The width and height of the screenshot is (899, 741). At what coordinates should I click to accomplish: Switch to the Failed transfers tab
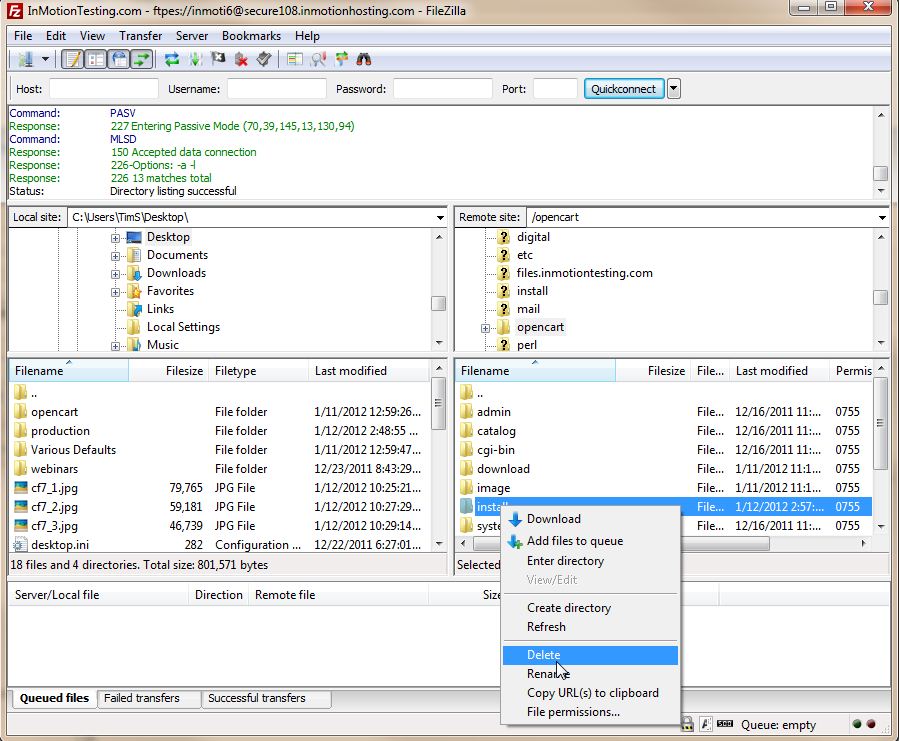[x=142, y=698]
